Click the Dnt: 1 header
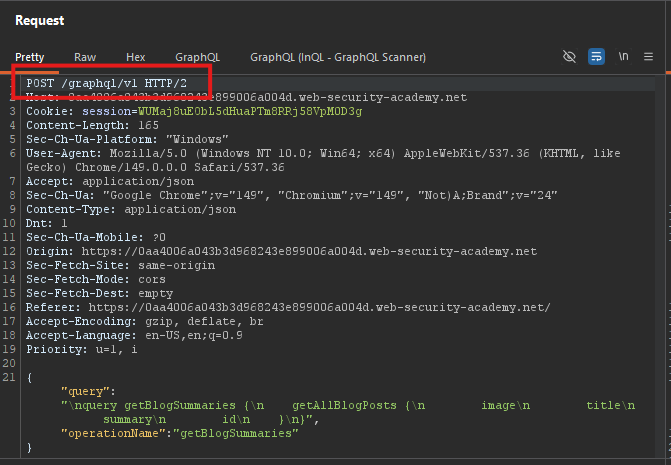This screenshot has width=671, height=465. click(47, 223)
